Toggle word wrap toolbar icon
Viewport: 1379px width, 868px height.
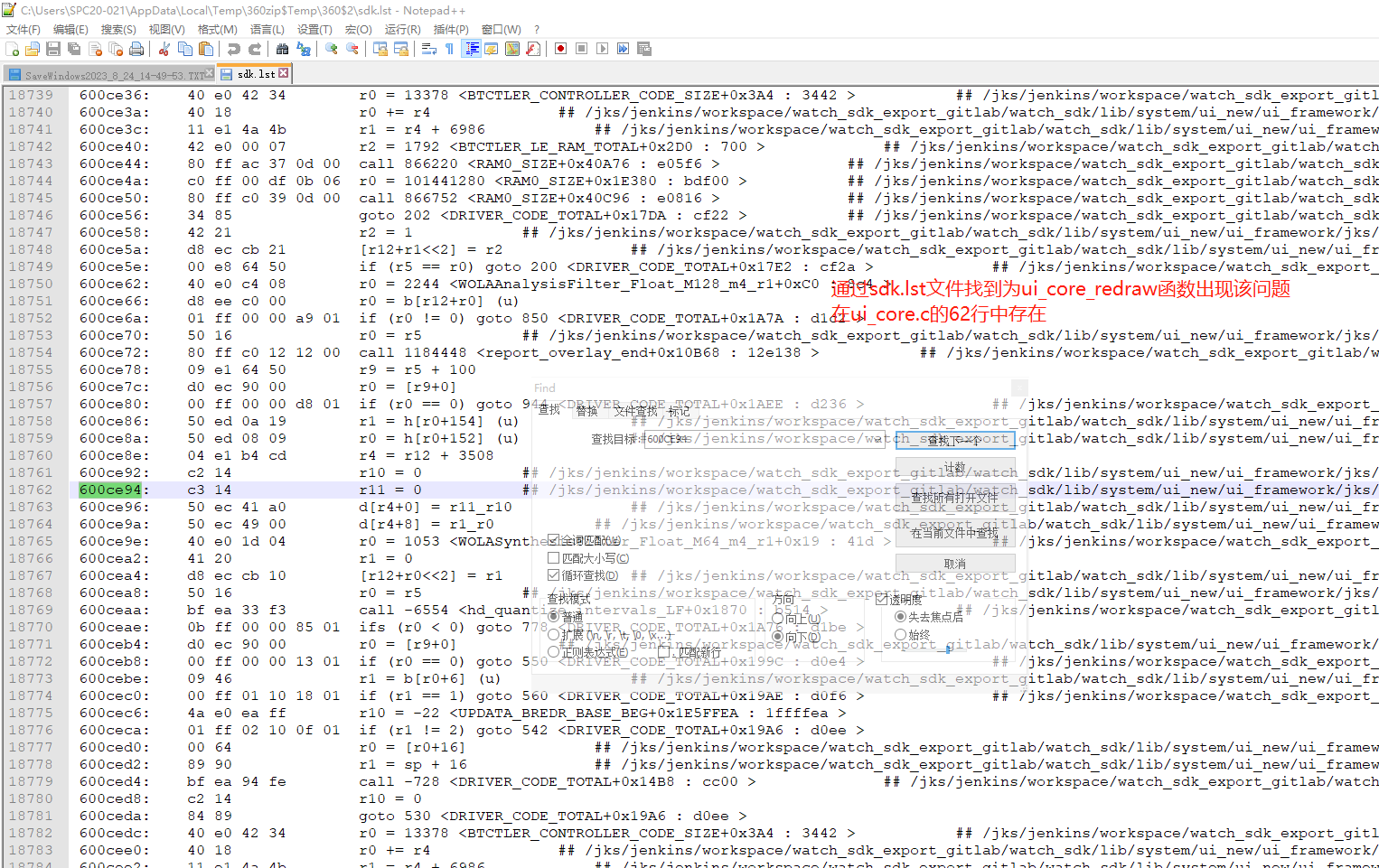[x=429, y=49]
